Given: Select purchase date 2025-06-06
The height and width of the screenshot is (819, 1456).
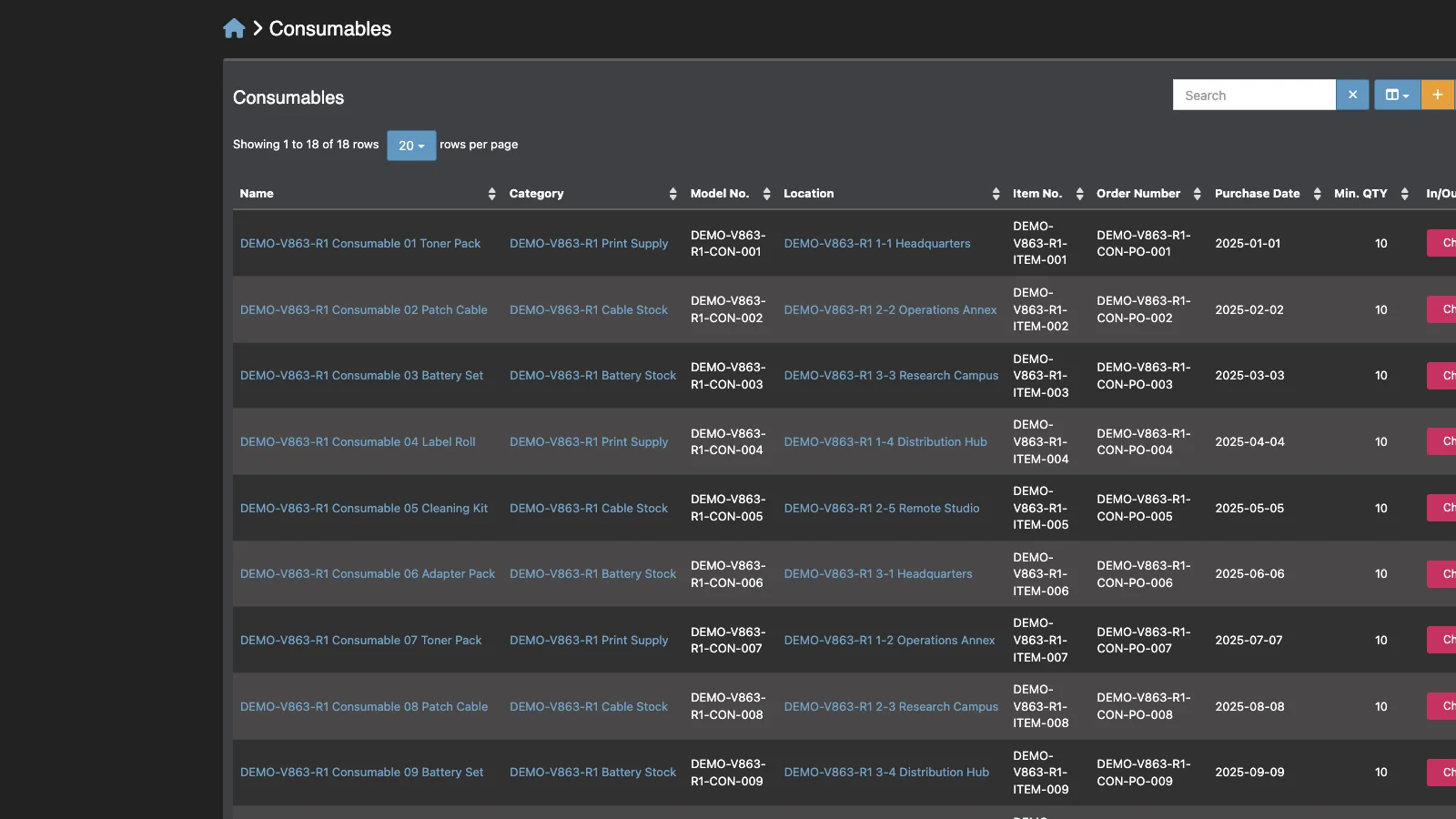Looking at the screenshot, I should coord(1249,573).
